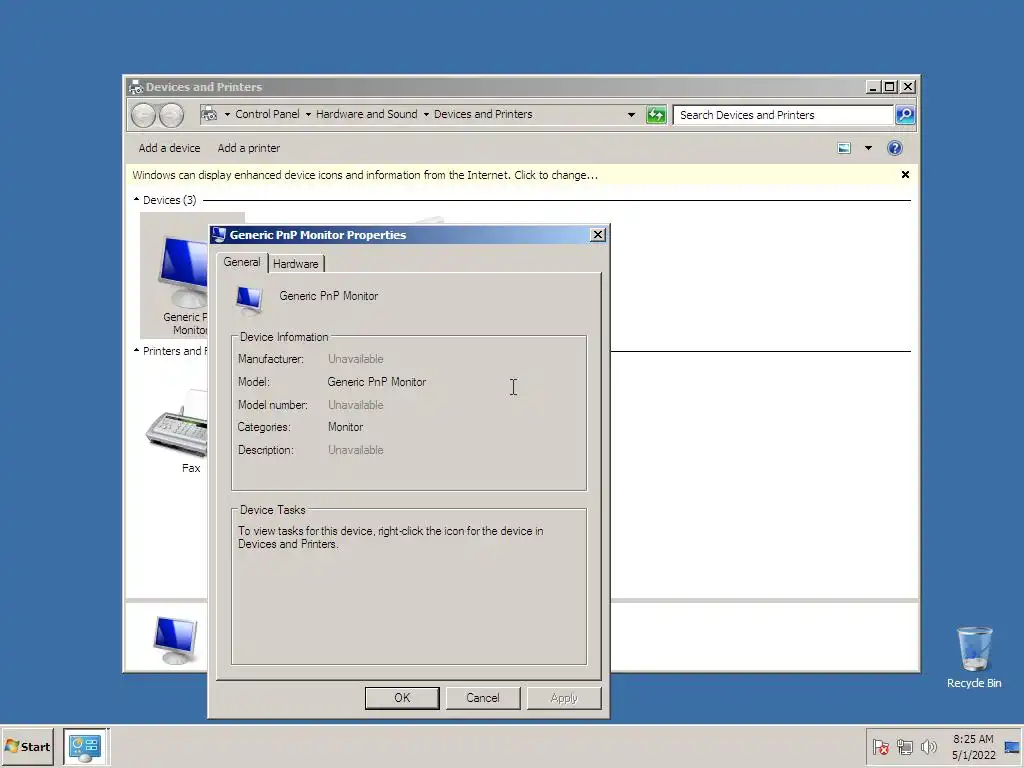Click the Device Tasks instruction text
The width and height of the screenshot is (1024, 768).
[391, 537]
